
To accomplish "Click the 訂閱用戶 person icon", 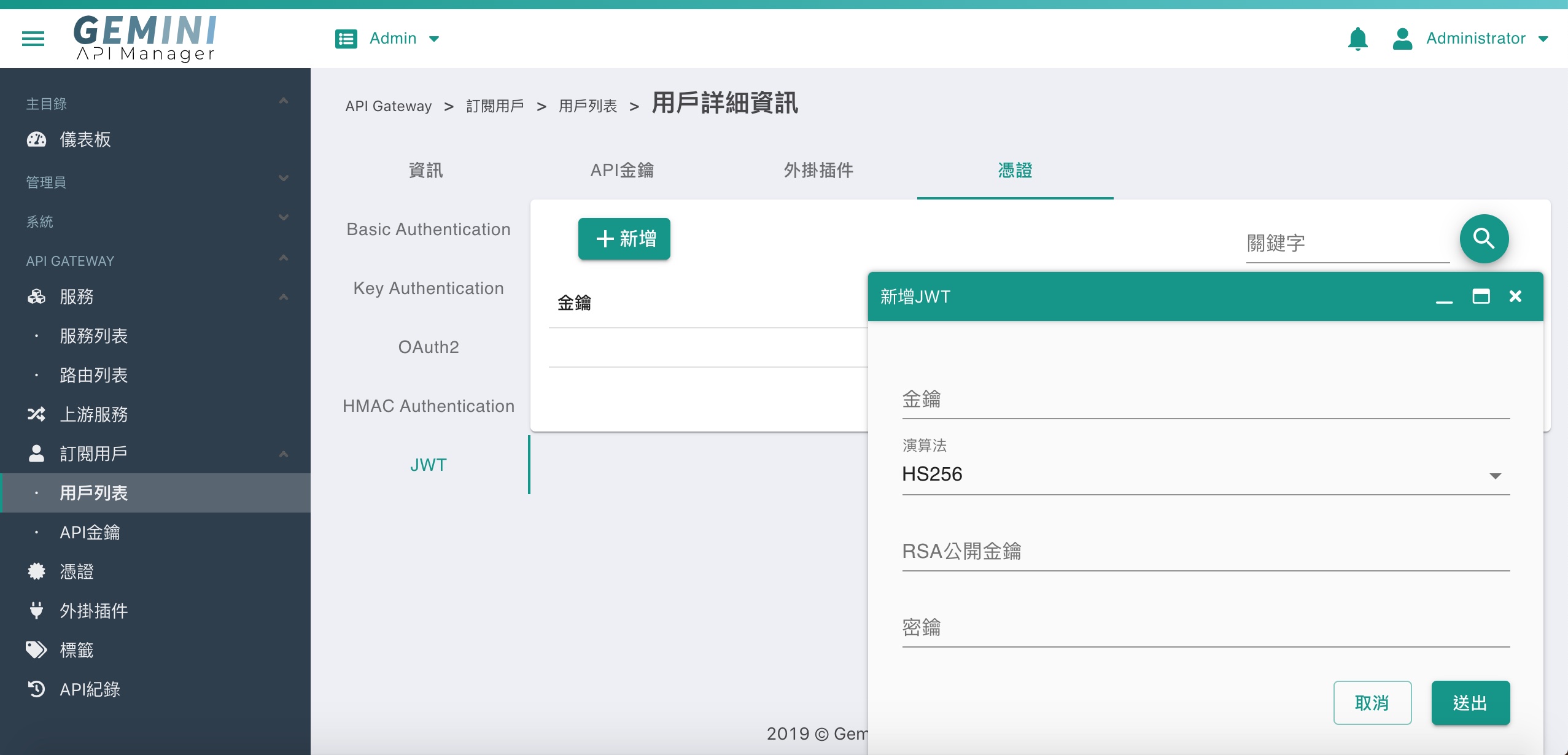I will pyautogui.click(x=36, y=454).
